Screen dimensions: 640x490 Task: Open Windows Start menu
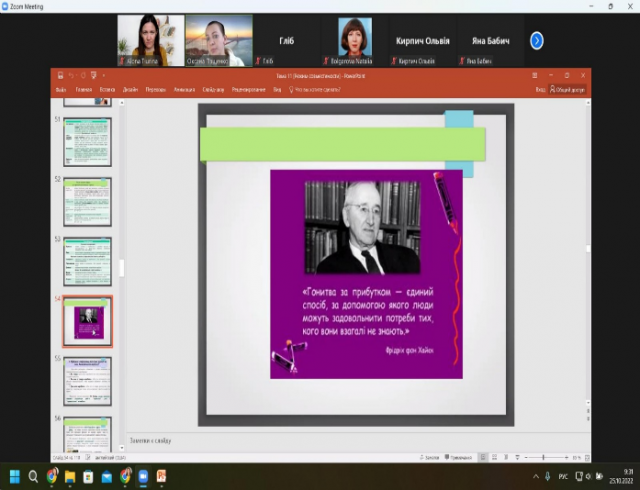[15, 476]
